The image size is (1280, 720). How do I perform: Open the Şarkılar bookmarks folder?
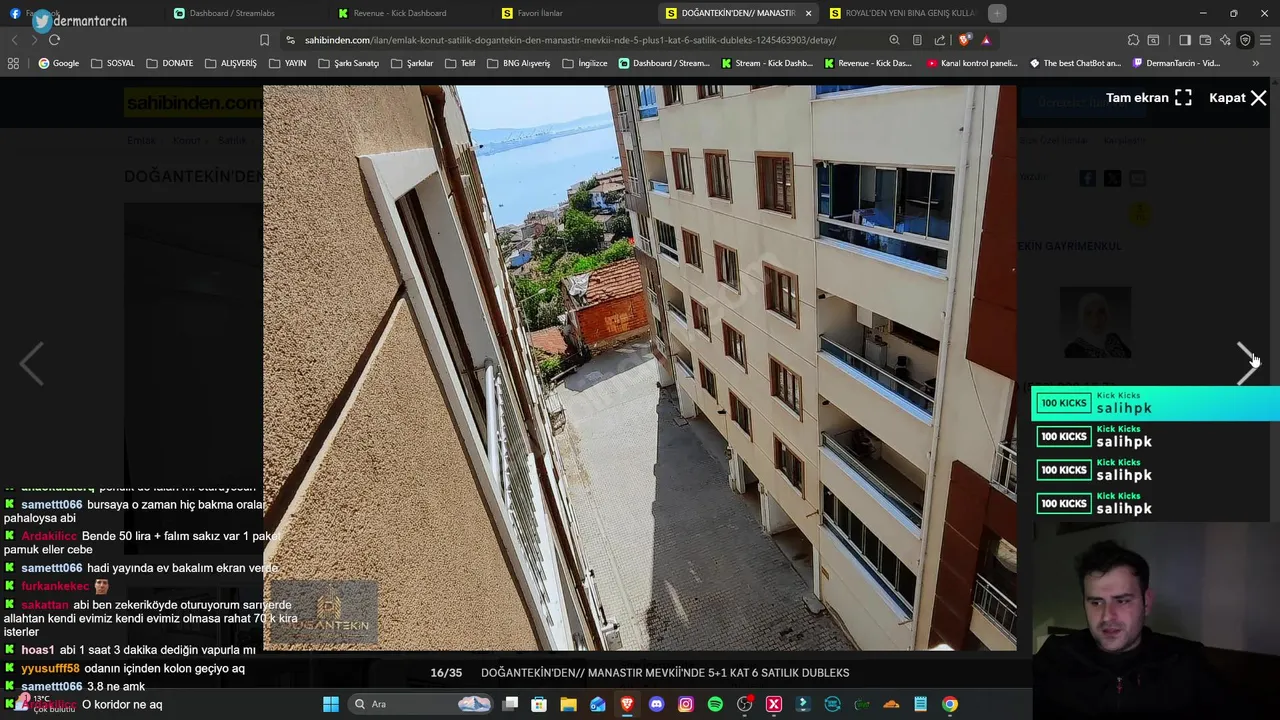412,63
